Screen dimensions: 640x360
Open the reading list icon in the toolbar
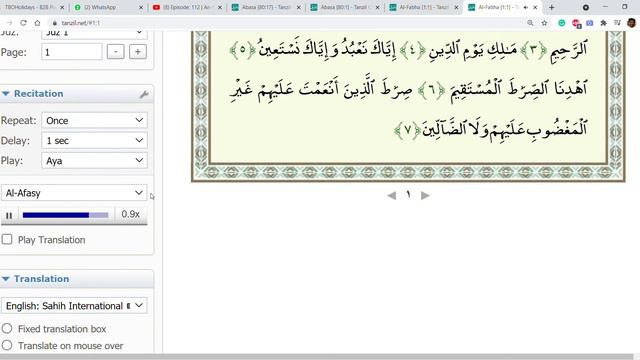tap(617, 23)
